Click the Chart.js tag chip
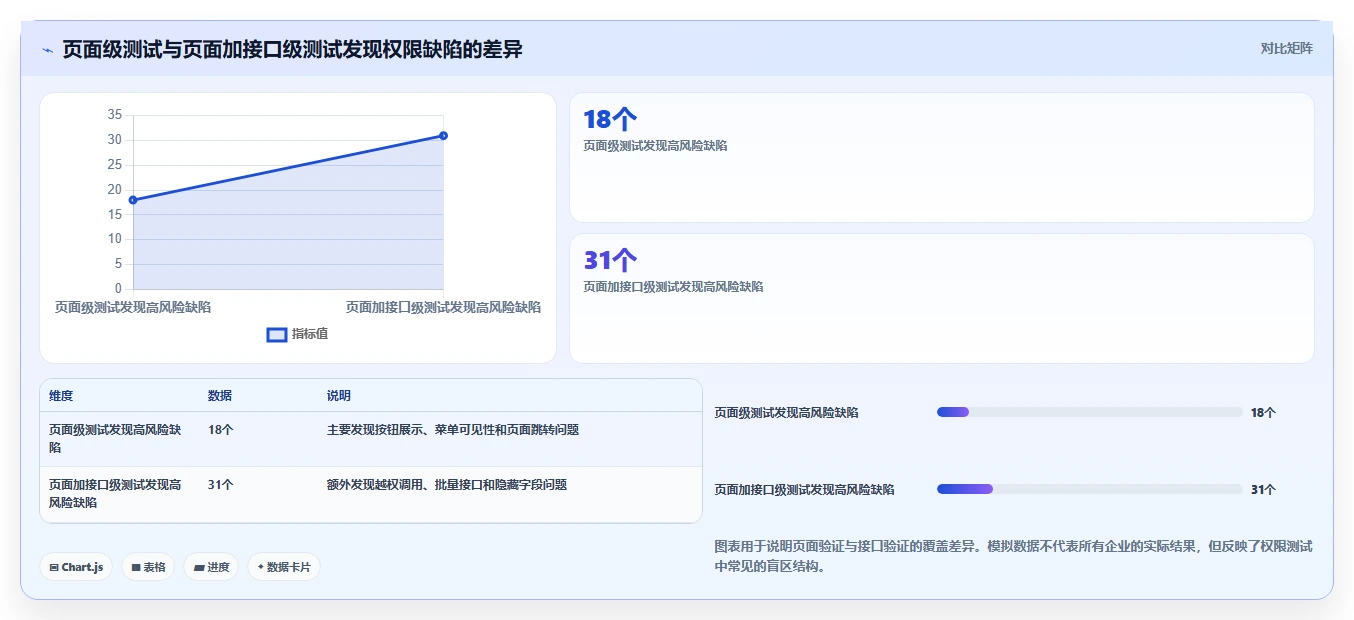The image size is (1354, 620). click(x=76, y=567)
